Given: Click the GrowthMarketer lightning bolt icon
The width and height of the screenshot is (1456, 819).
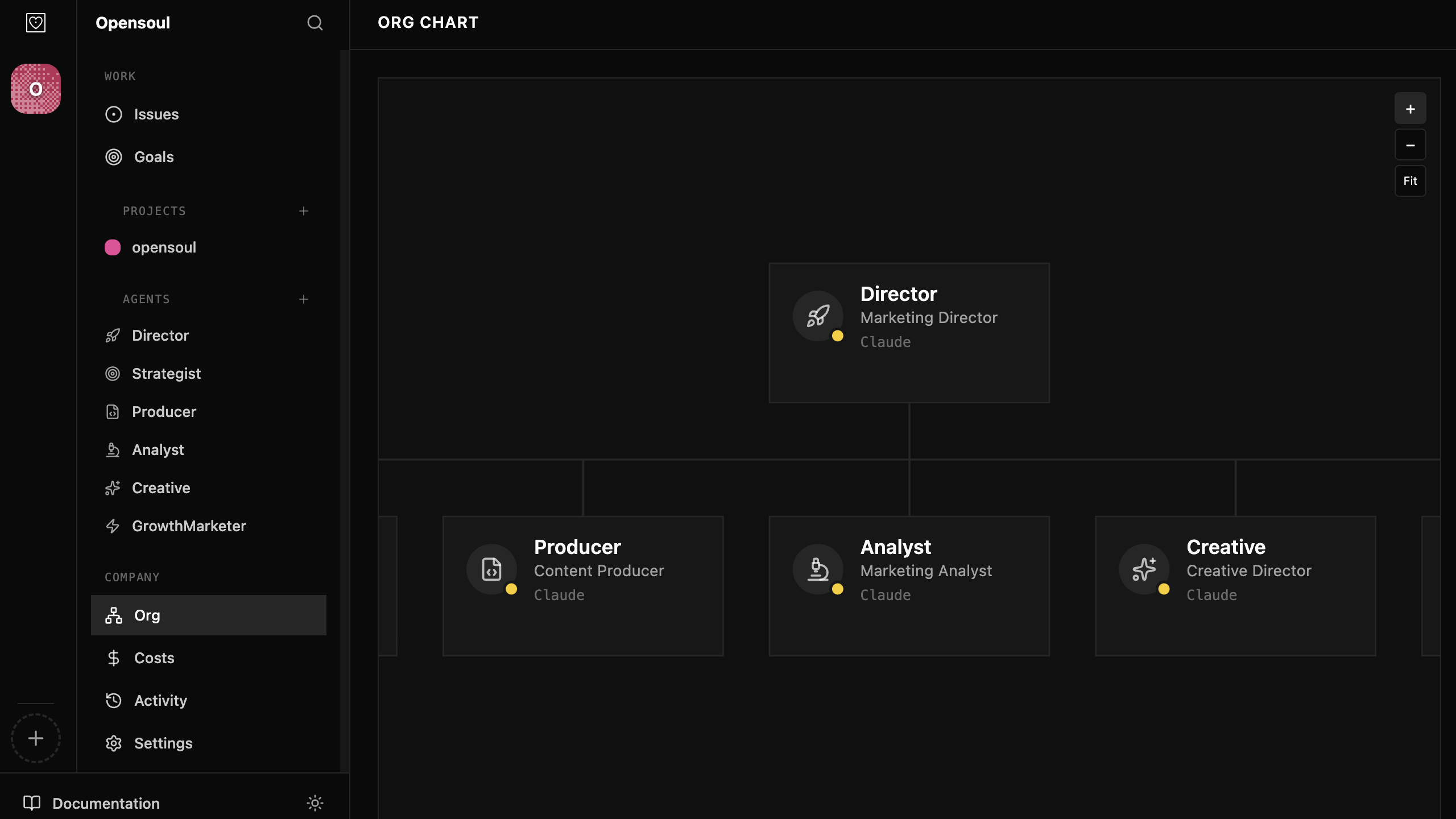Looking at the screenshot, I should click(113, 526).
